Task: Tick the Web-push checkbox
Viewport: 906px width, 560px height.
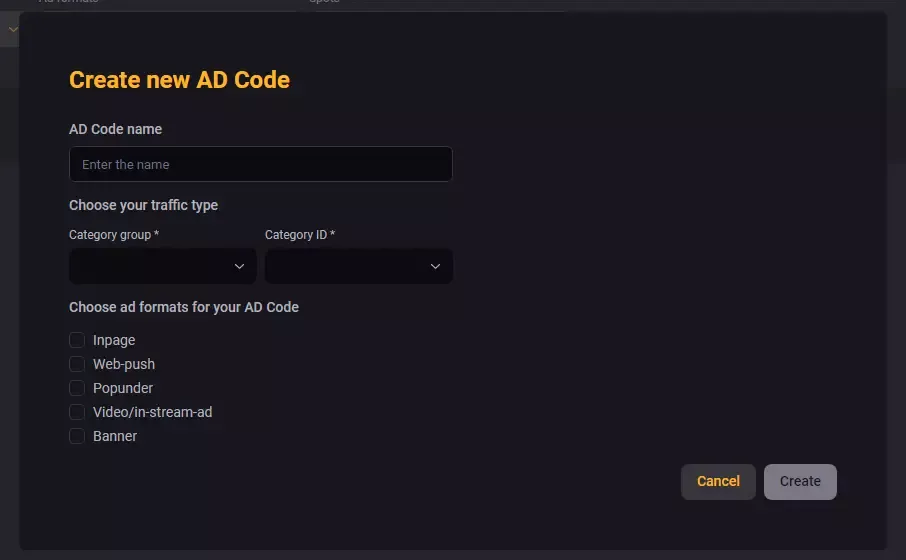Action: (x=77, y=364)
